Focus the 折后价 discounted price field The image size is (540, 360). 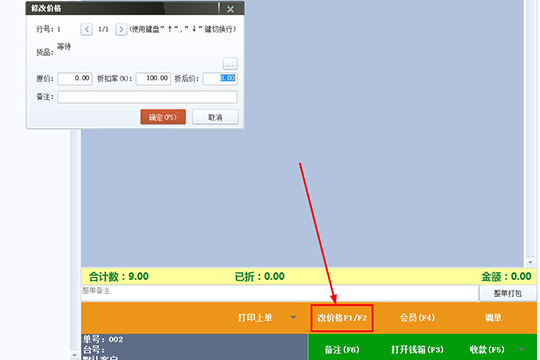[x=220, y=79]
